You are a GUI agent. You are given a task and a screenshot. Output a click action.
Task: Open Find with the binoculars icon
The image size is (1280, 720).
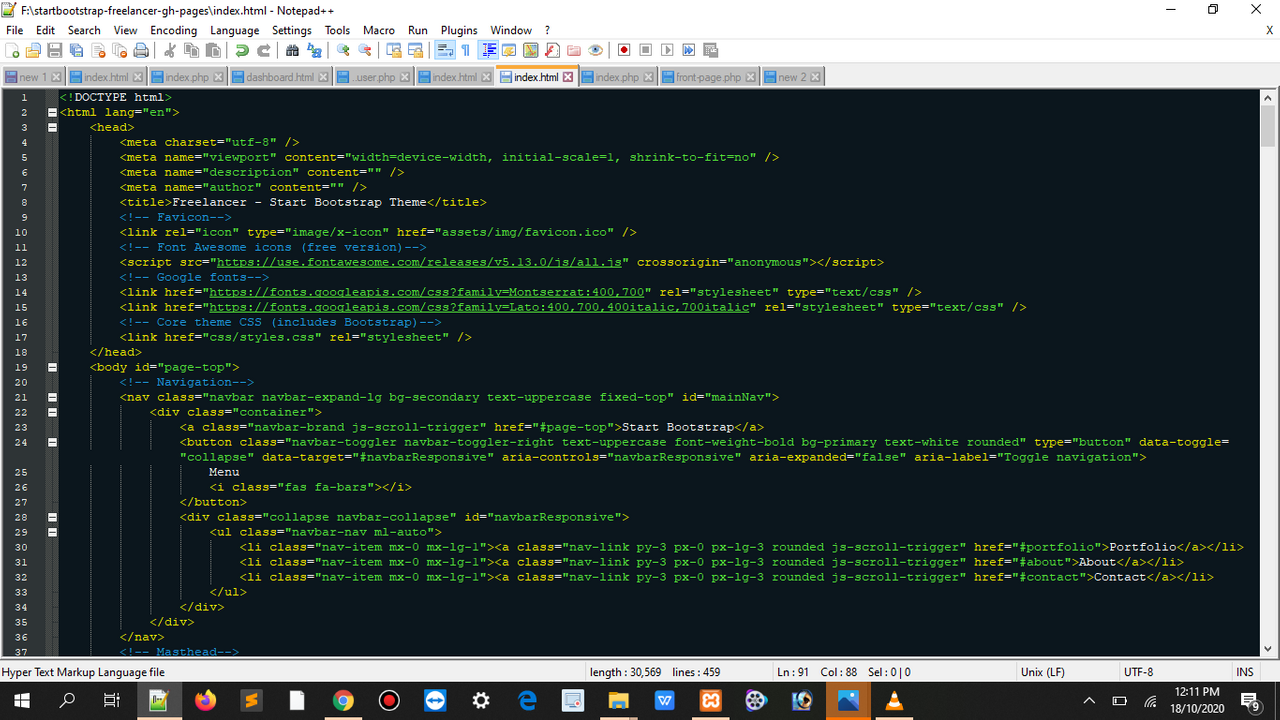(292, 50)
